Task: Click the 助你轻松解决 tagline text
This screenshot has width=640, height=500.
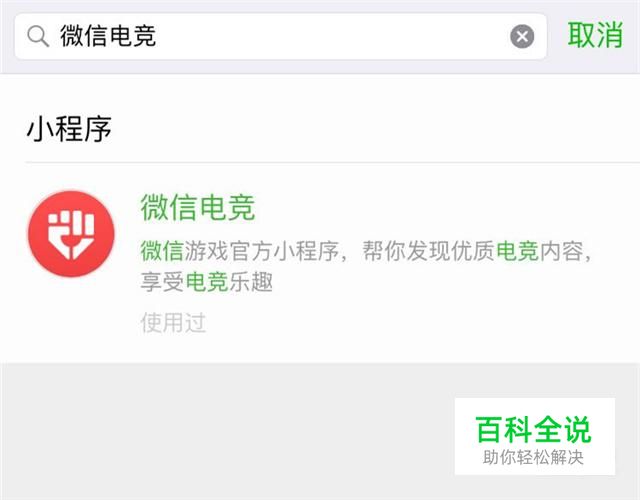Action: pyautogui.click(x=533, y=458)
